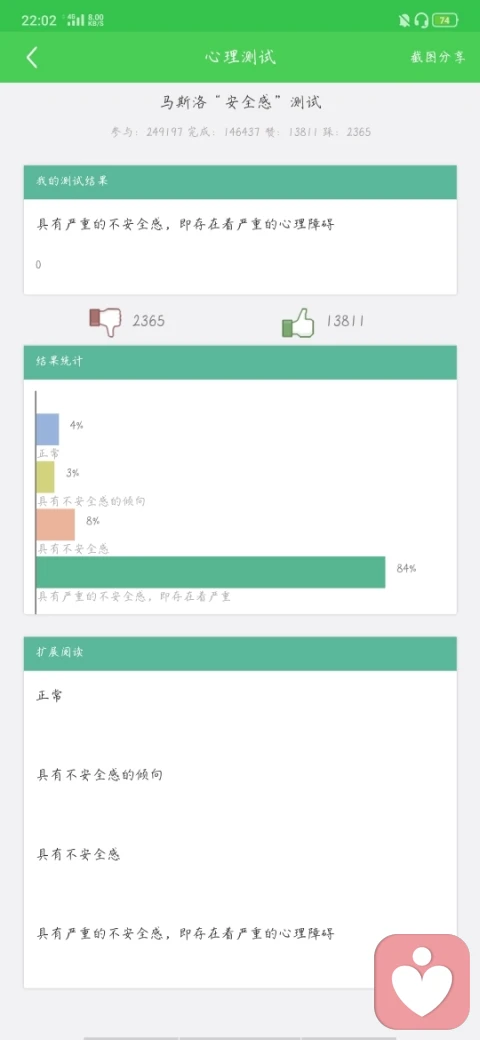
Task: Click the 马斯洛 安全感 测试 title
Action: tap(241, 103)
